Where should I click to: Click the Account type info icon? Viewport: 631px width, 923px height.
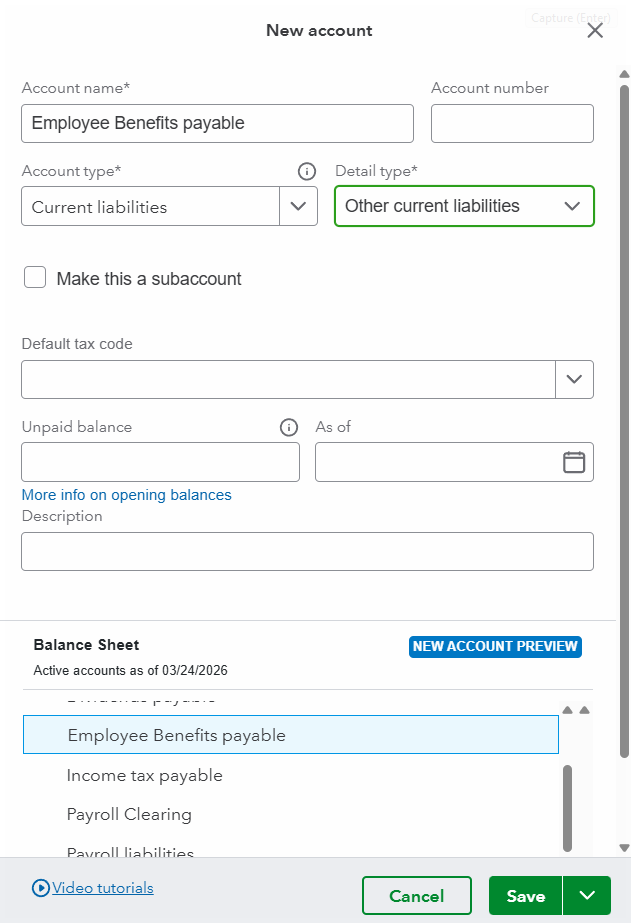[307, 171]
